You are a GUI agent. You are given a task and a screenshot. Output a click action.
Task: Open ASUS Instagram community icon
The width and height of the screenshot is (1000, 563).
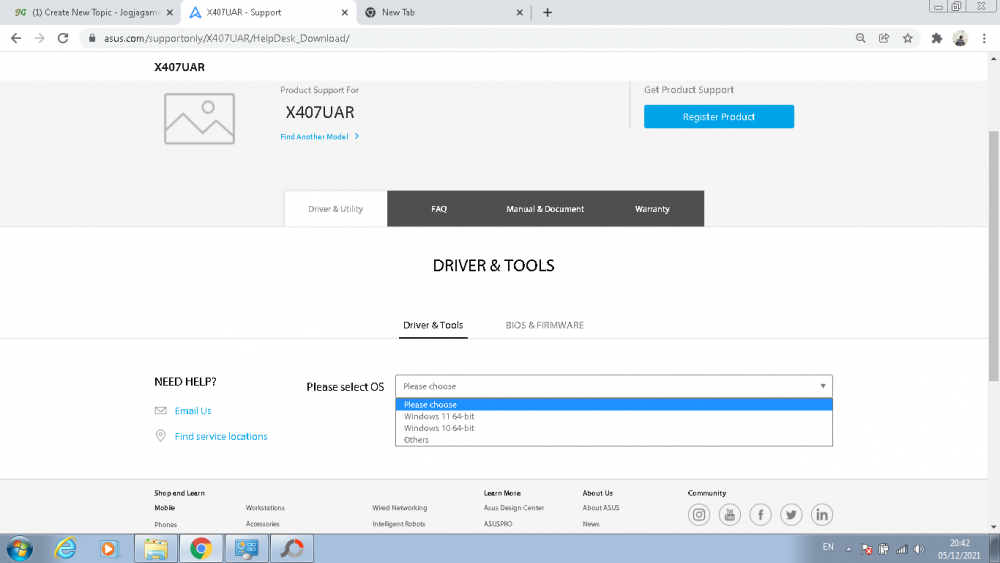point(699,515)
